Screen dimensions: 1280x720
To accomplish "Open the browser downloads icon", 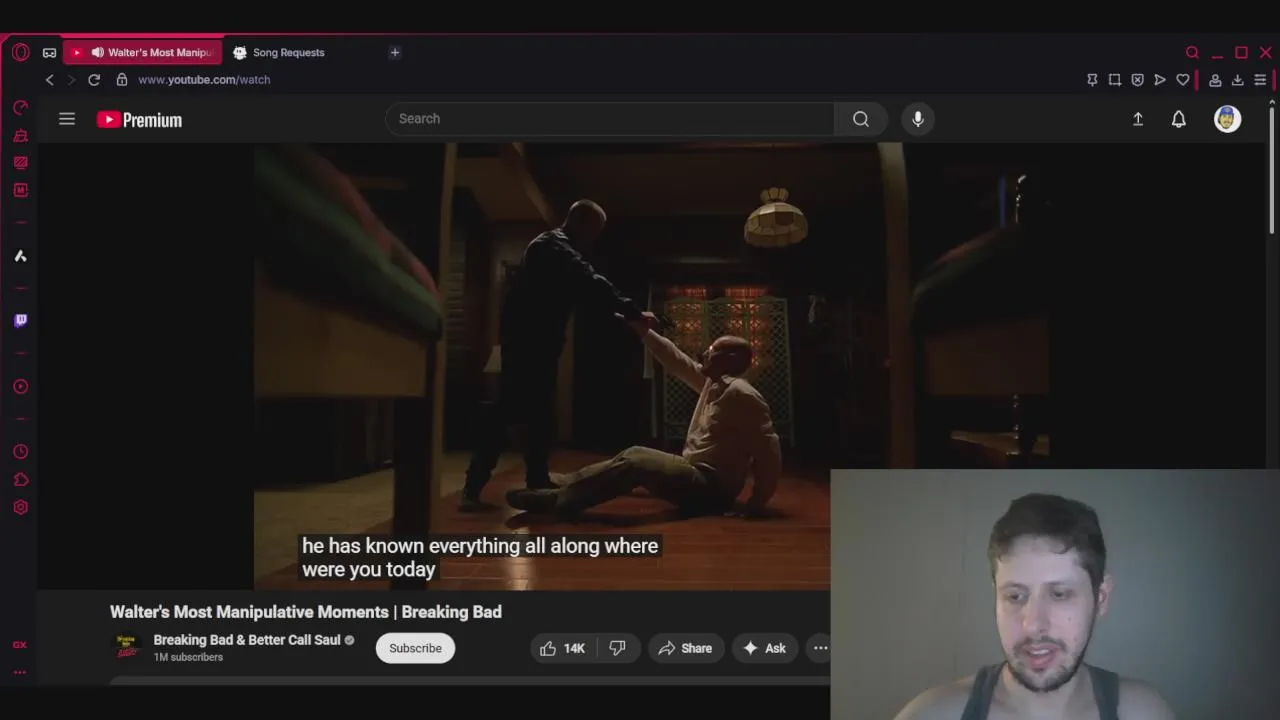I will point(1238,80).
